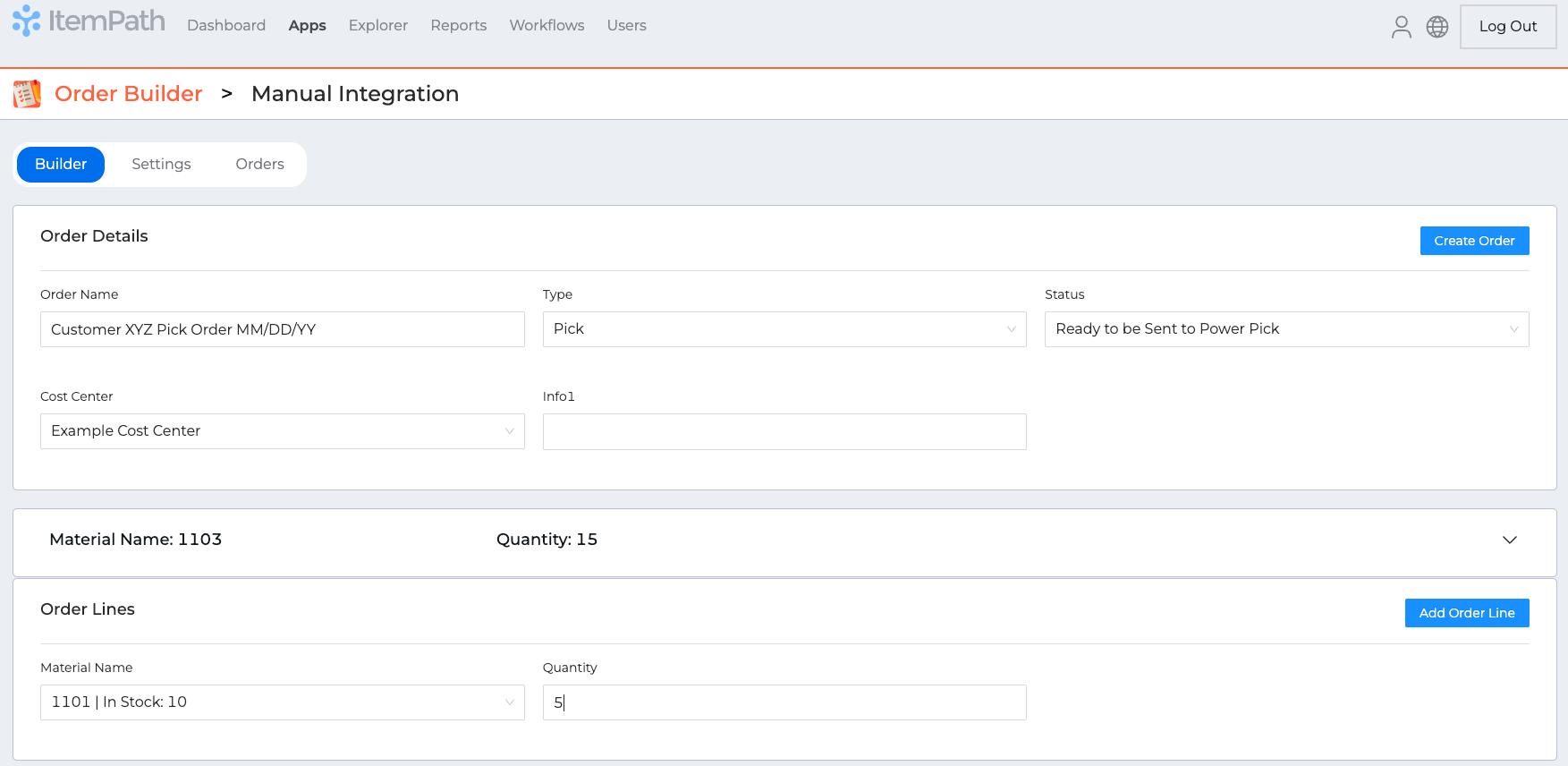Select the Builder tab
The width and height of the screenshot is (1568, 766).
[x=61, y=165]
